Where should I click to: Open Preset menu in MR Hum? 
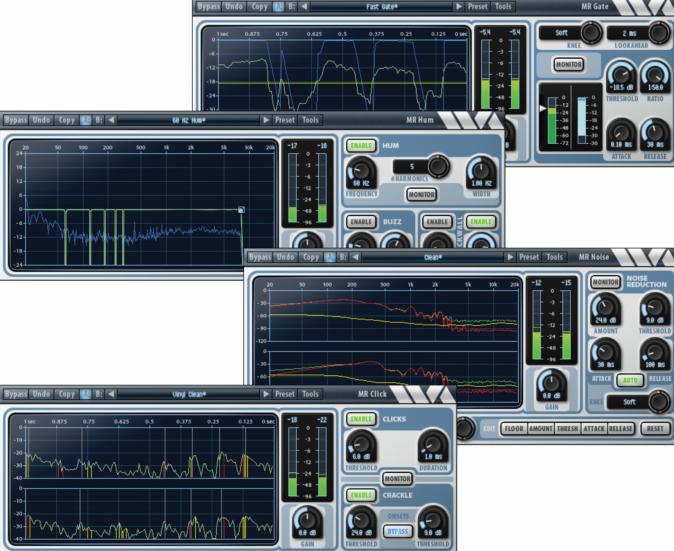tap(285, 120)
